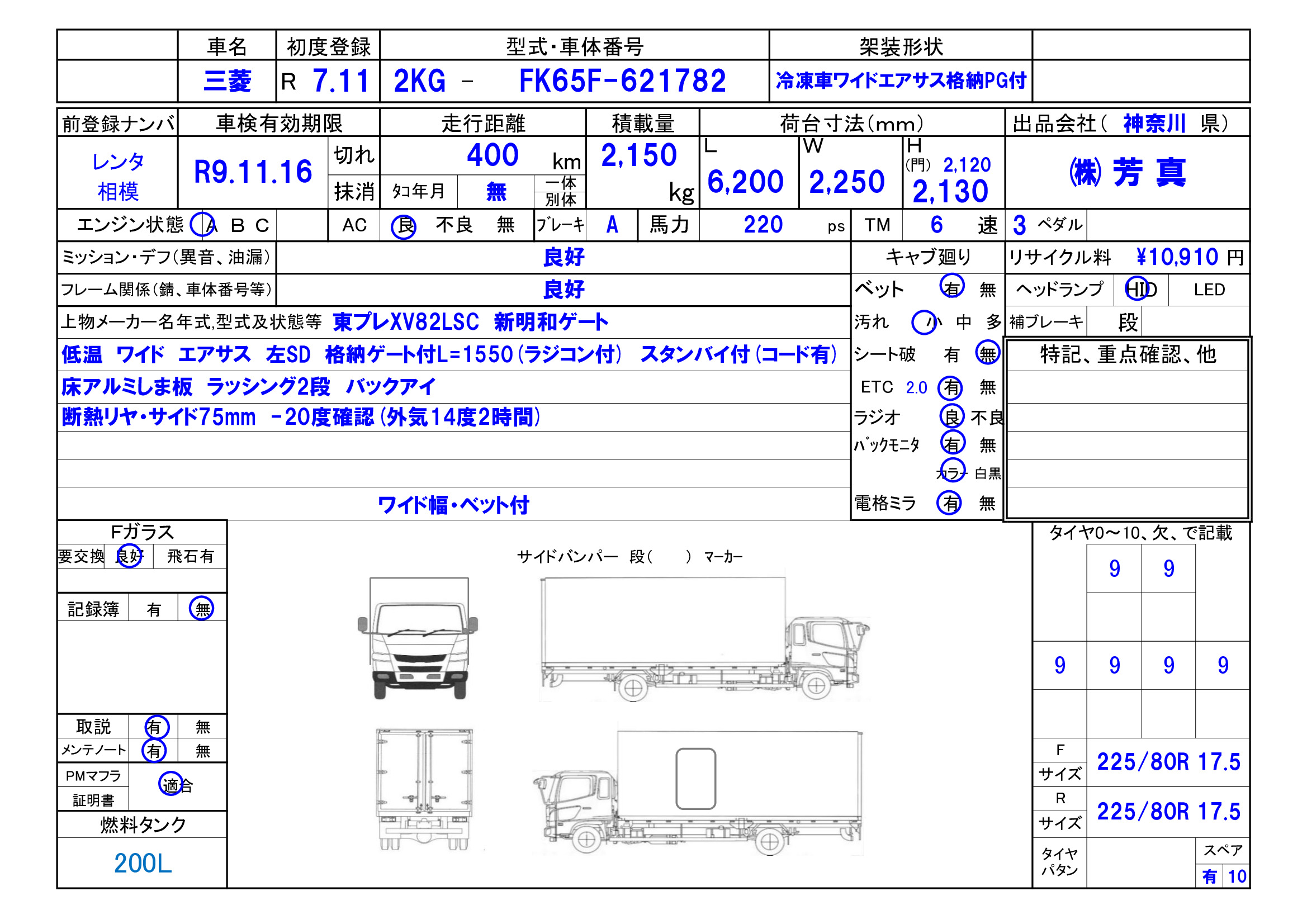Click chassis number FK65F-621782
This screenshot has height=924, width=1307.
tap(622, 81)
